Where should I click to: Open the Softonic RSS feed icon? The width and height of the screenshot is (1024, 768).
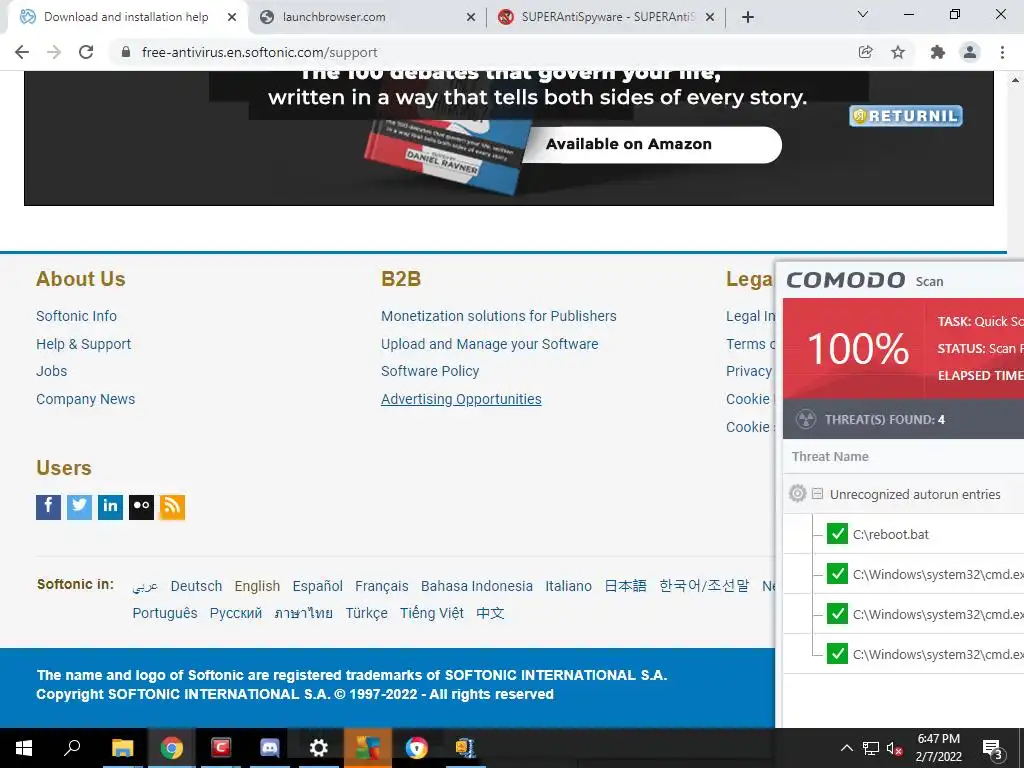172,507
